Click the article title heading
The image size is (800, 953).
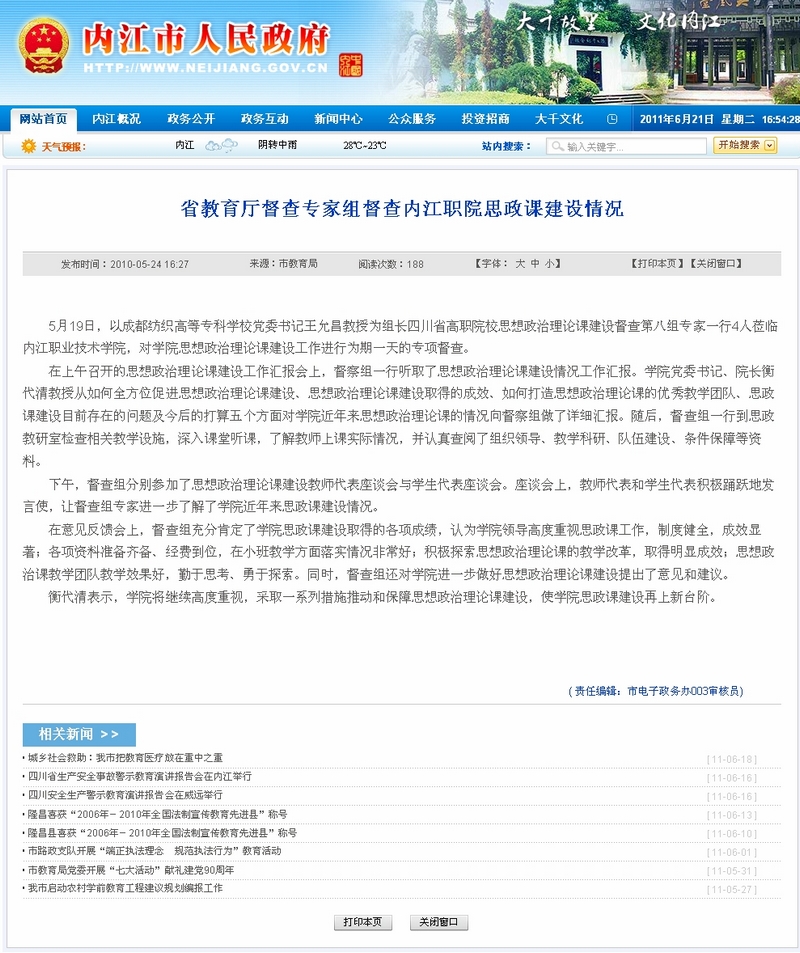pyautogui.click(x=402, y=208)
